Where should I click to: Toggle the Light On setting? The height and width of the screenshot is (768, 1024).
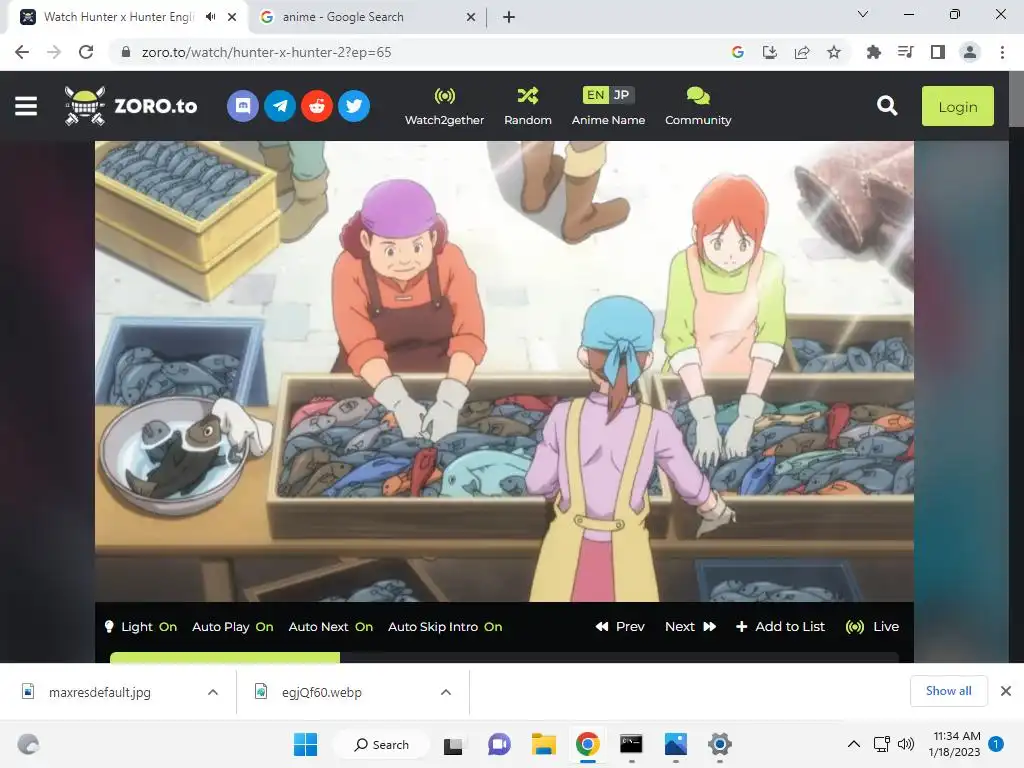pos(140,627)
